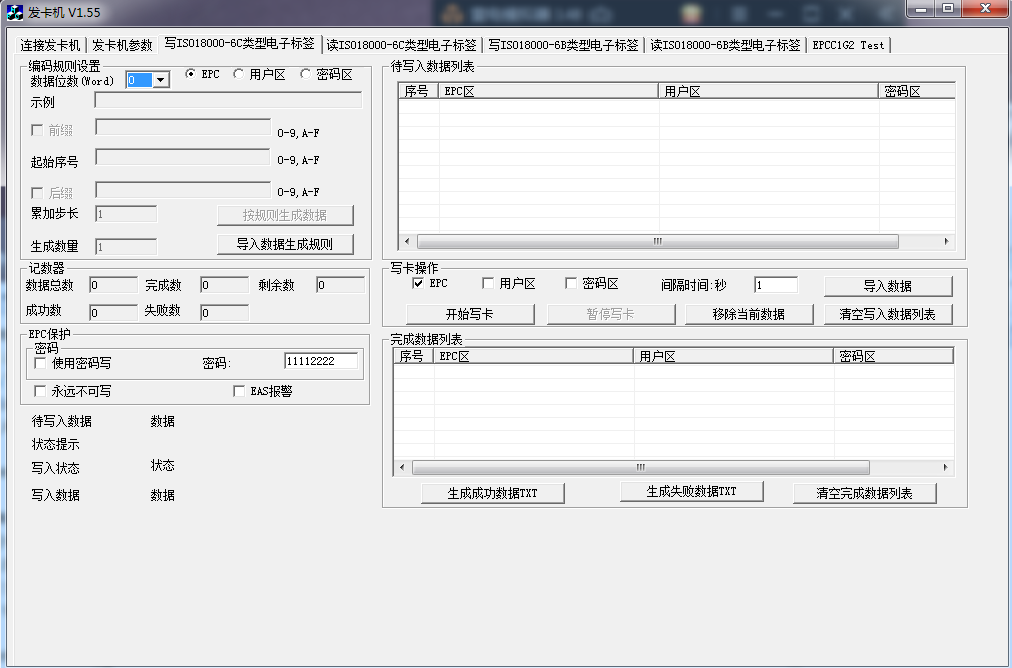Click 序号 column header in 完成数据列表
1012x668 pixels.
coord(414,356)
